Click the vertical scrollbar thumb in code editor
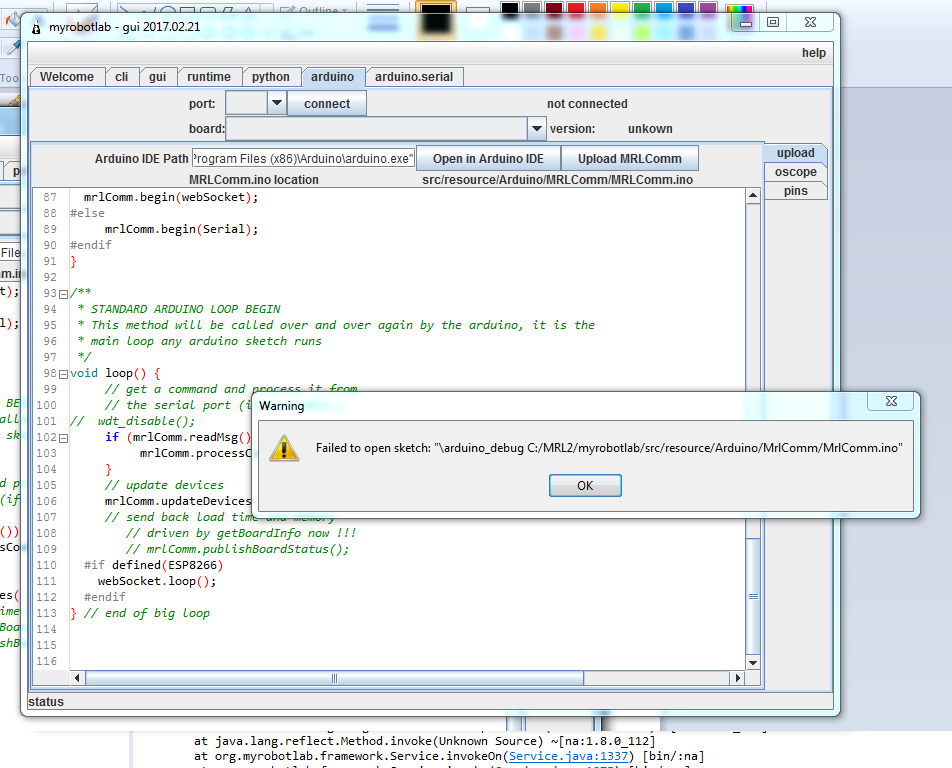952x768 pixels. coord(753,596)
